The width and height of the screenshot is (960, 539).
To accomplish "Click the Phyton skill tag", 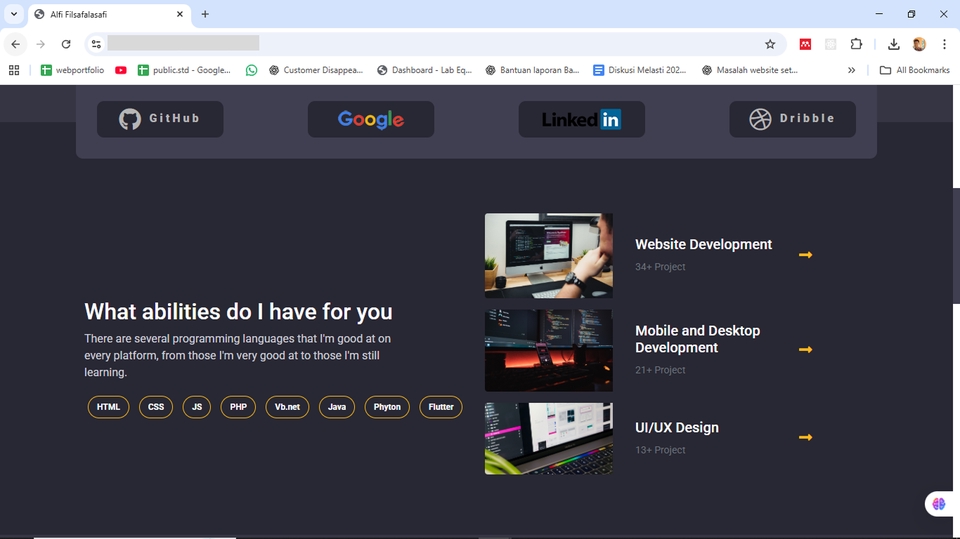I will coord(387,407).
